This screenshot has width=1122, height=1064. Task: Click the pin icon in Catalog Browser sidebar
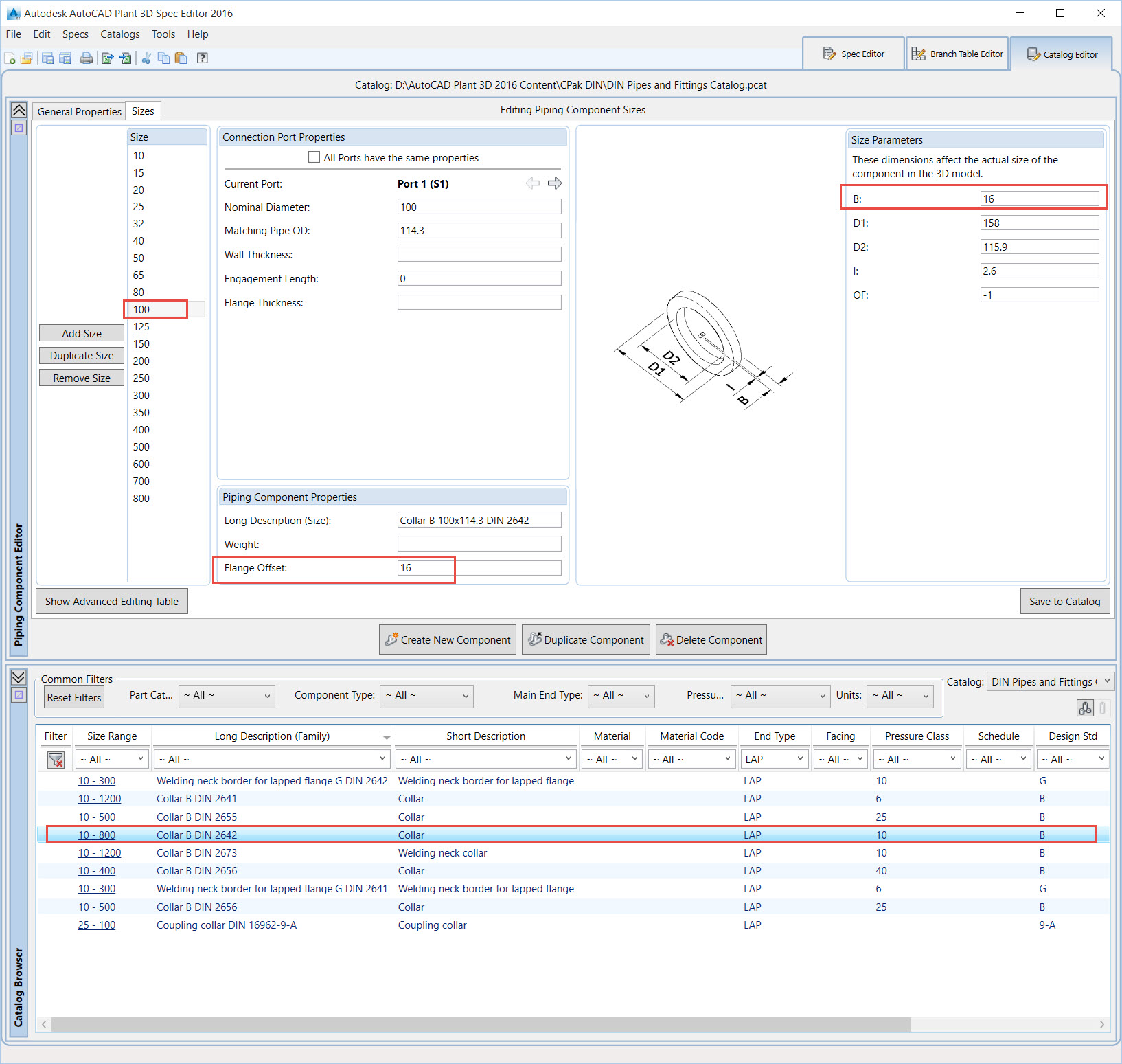(x=19, y=695)
